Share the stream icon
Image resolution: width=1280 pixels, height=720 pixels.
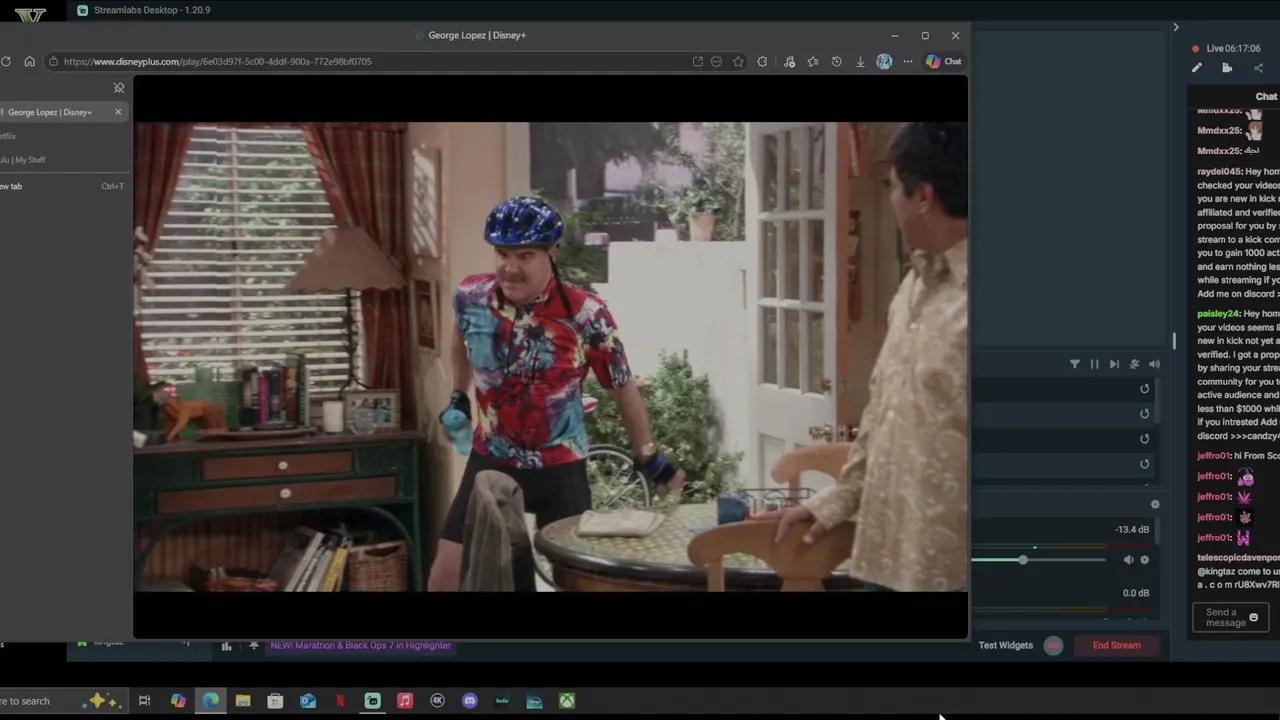point(1258,68)
